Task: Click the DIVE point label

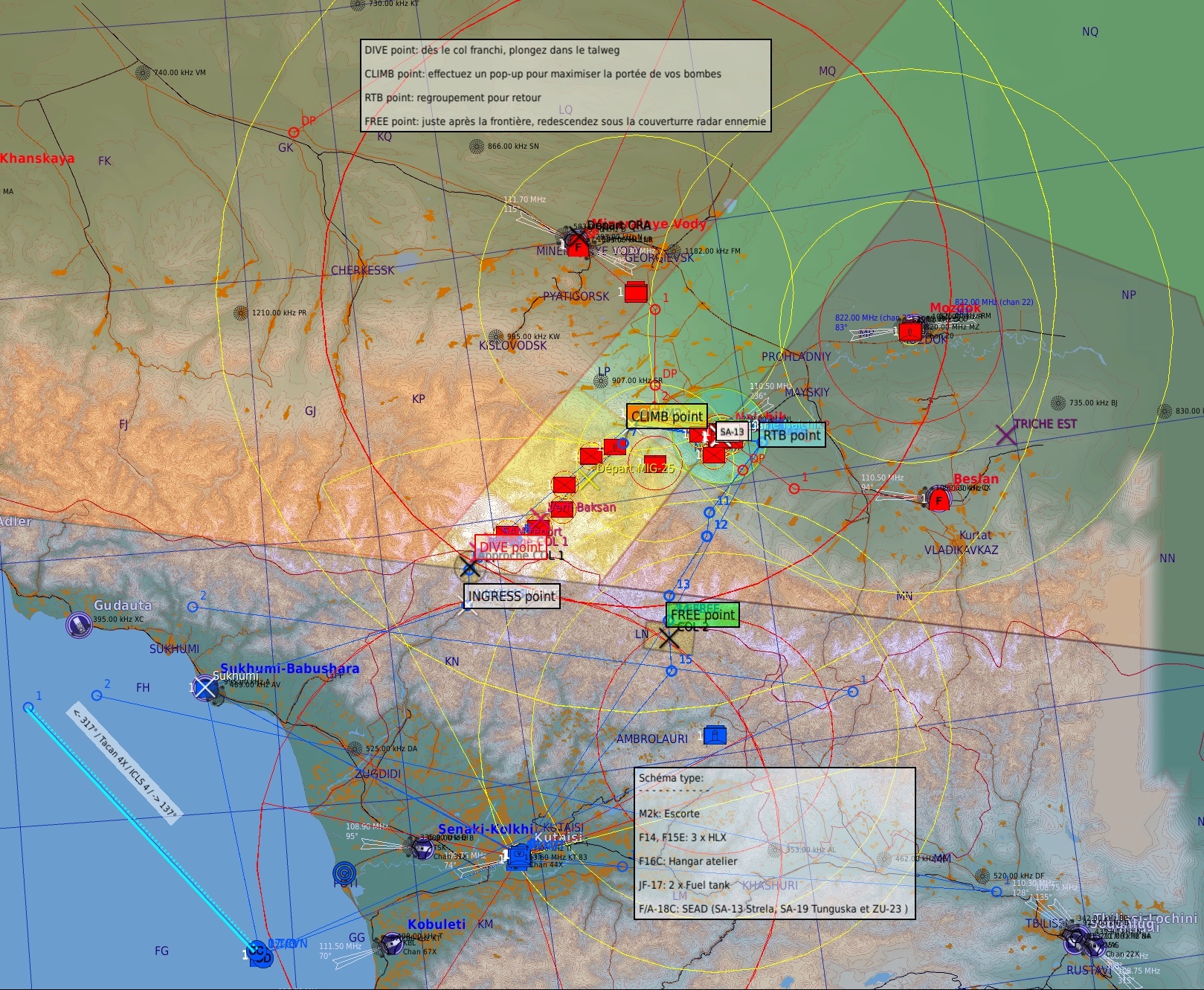Action: pyautogui.click(x=511, y=547)
